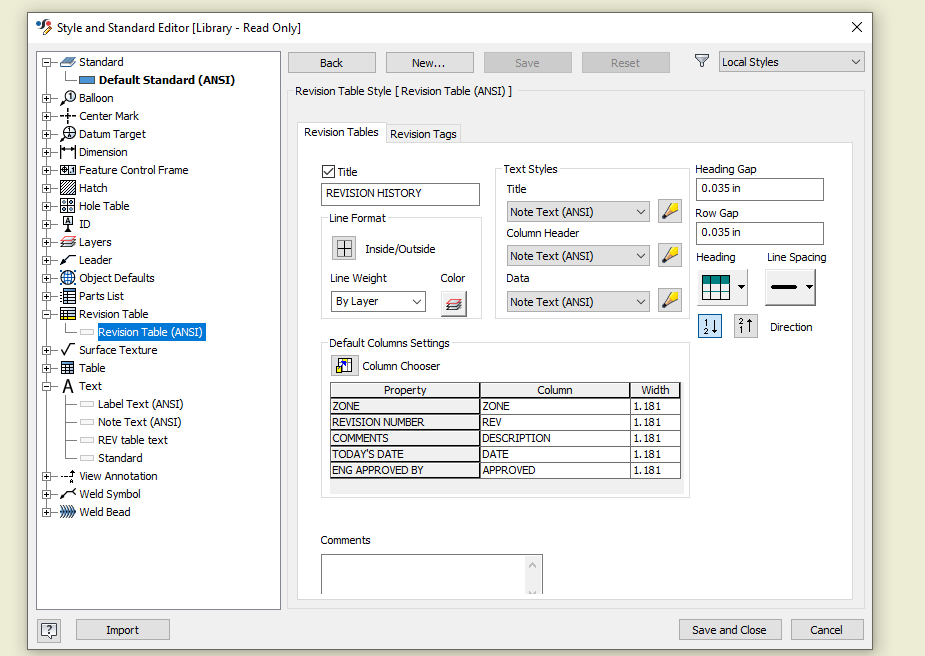Open the line format Color swatch picker
Viewport: 925px width, 656px height.
point(453,303)
